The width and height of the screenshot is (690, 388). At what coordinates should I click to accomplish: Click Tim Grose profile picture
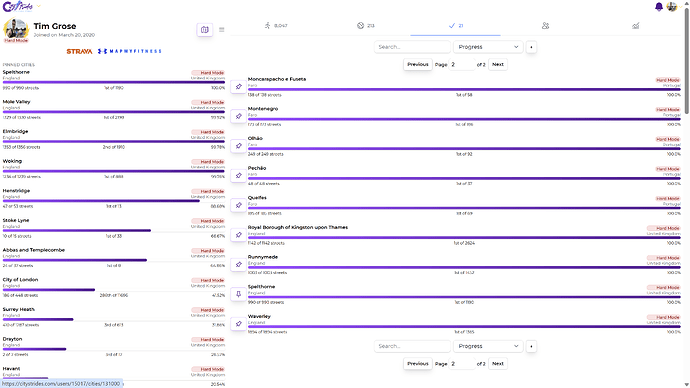tap(16, 29)
